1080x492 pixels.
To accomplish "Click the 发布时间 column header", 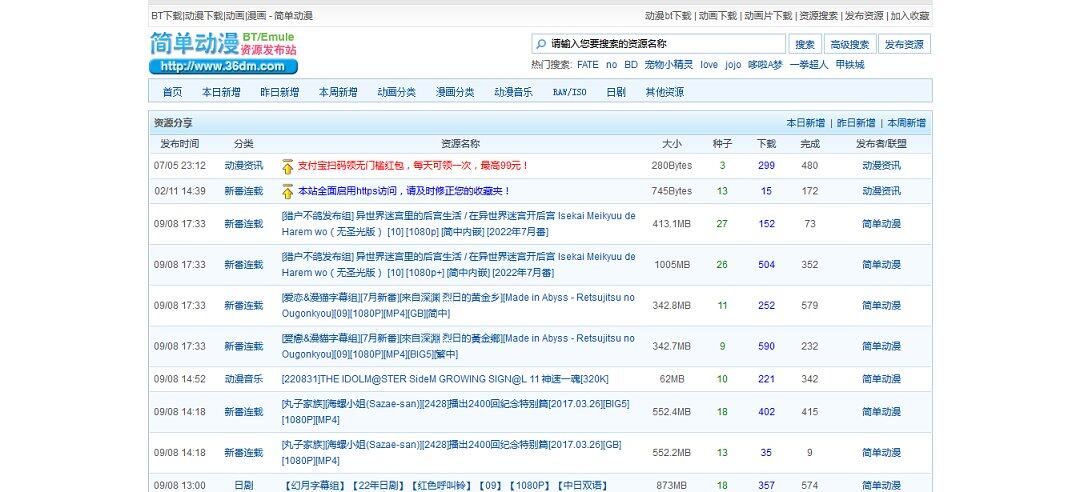I will 180,144.
